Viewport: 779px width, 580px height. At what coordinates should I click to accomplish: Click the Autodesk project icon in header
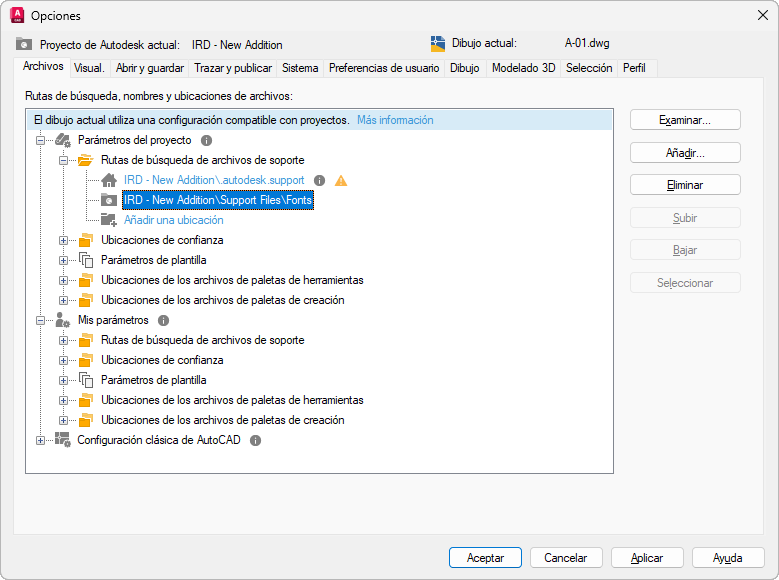tap(24, 45)
